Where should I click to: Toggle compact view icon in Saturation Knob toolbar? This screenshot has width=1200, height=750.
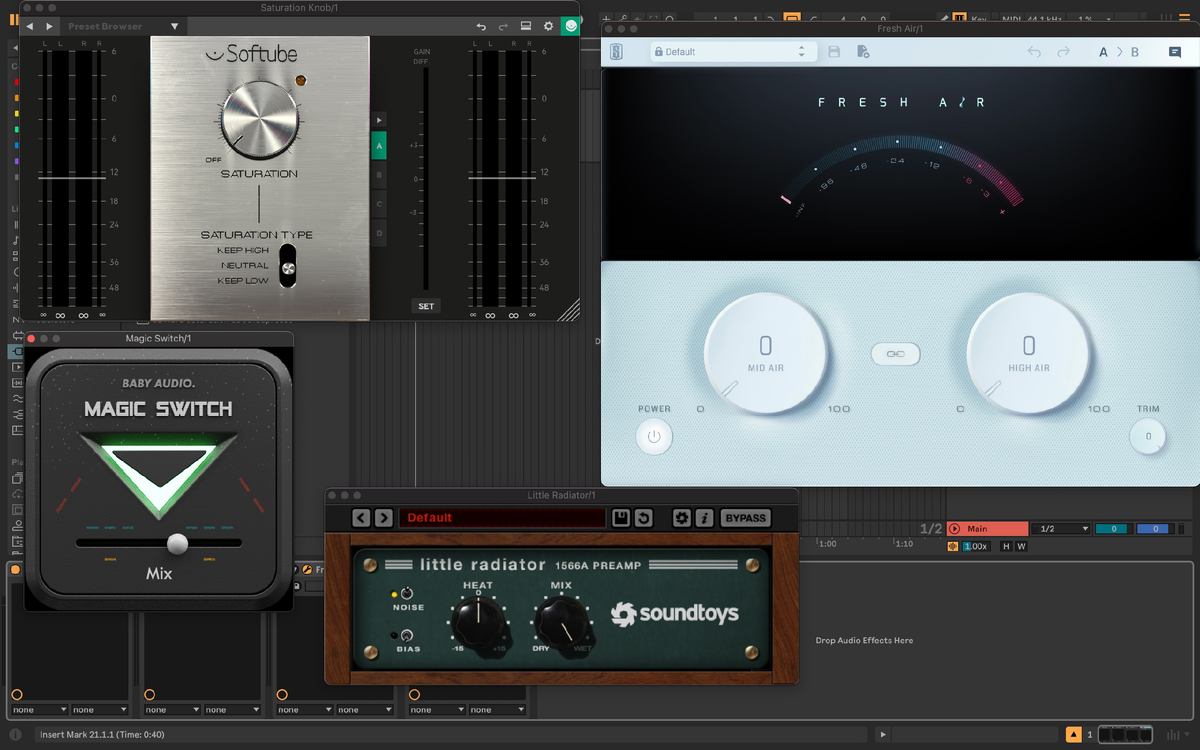pos(526,26)
